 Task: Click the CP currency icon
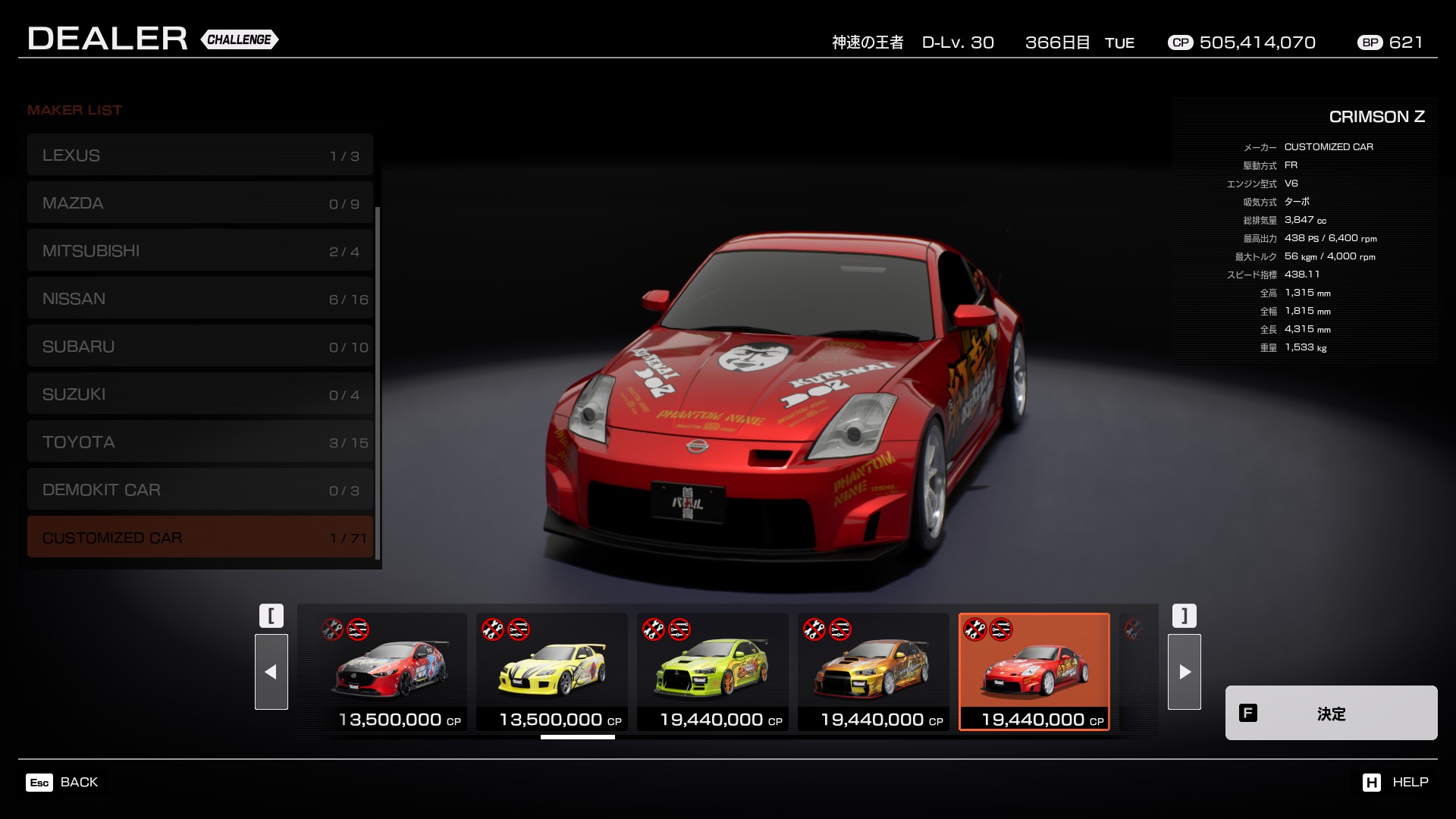click(1180, 42)
